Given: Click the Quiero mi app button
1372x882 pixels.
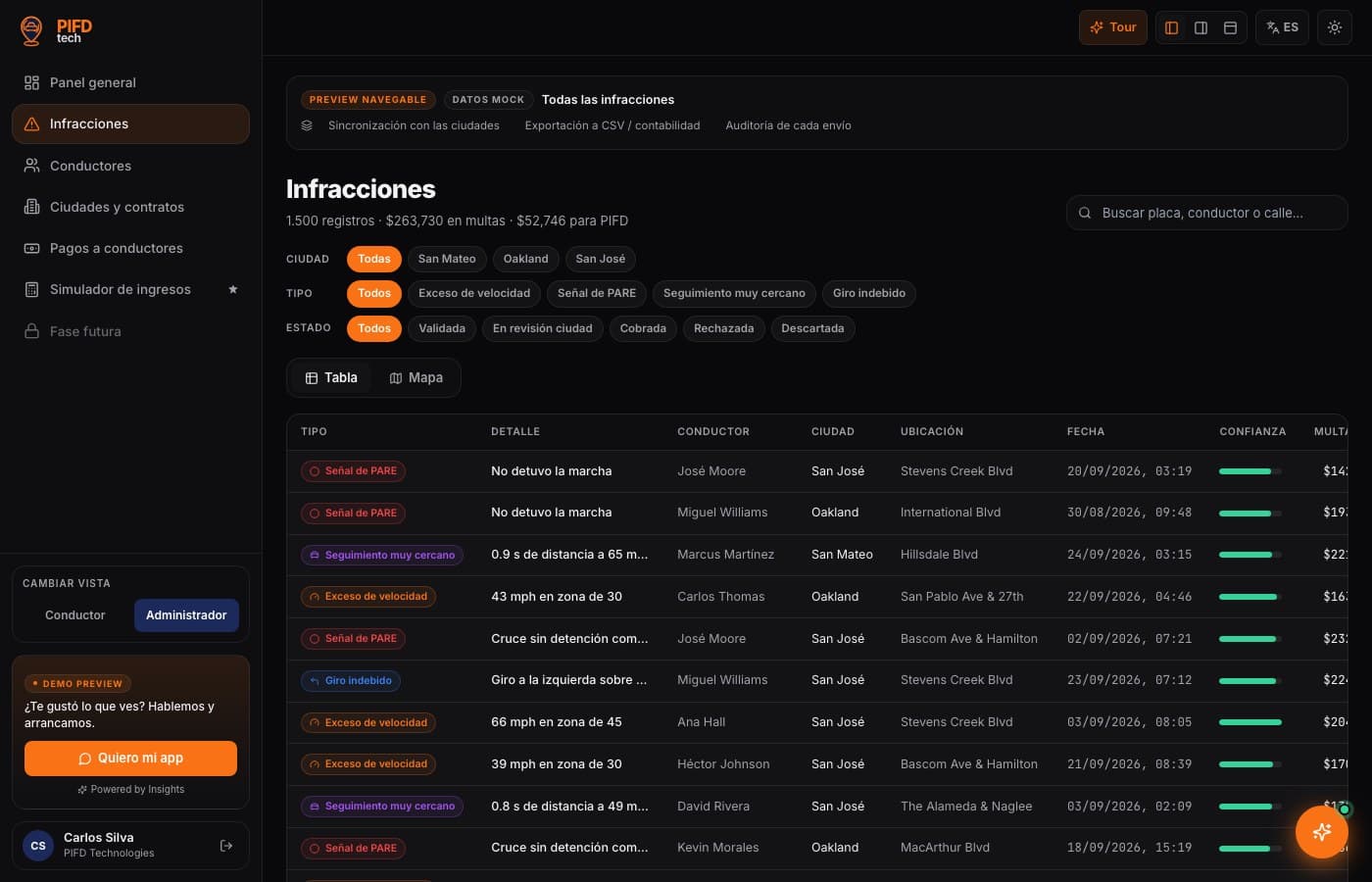Looking at the screenshot, I should coord(130,759).
